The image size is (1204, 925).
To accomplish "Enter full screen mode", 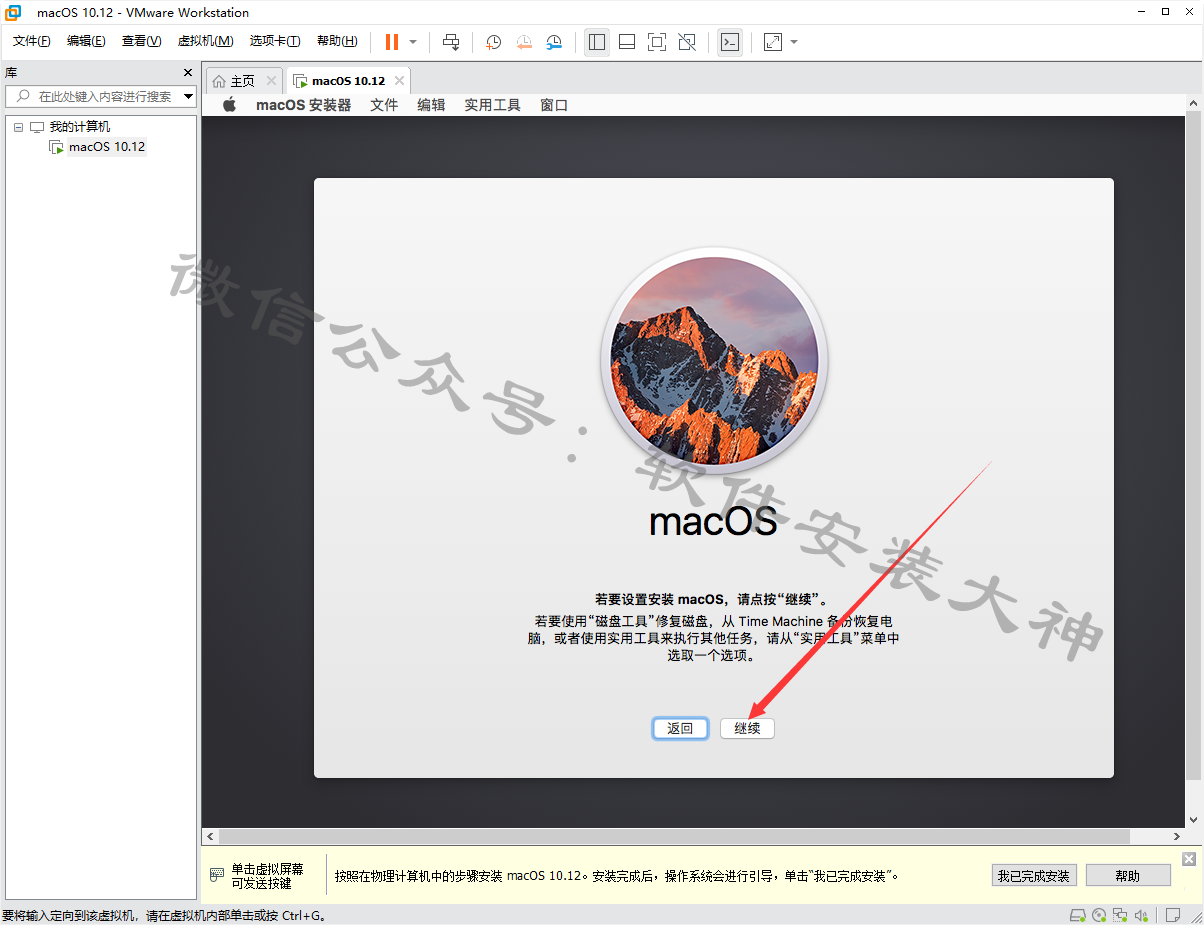I will [657, 42].
